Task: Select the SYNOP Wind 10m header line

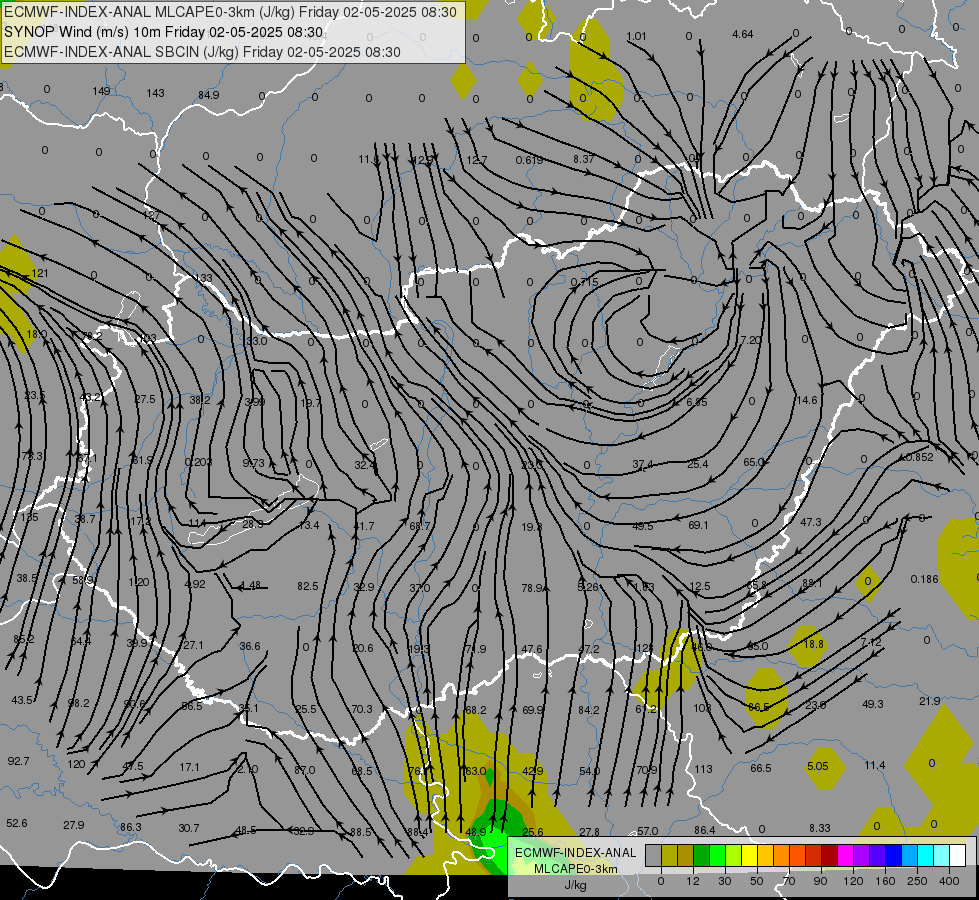Action: coord(164,32)
